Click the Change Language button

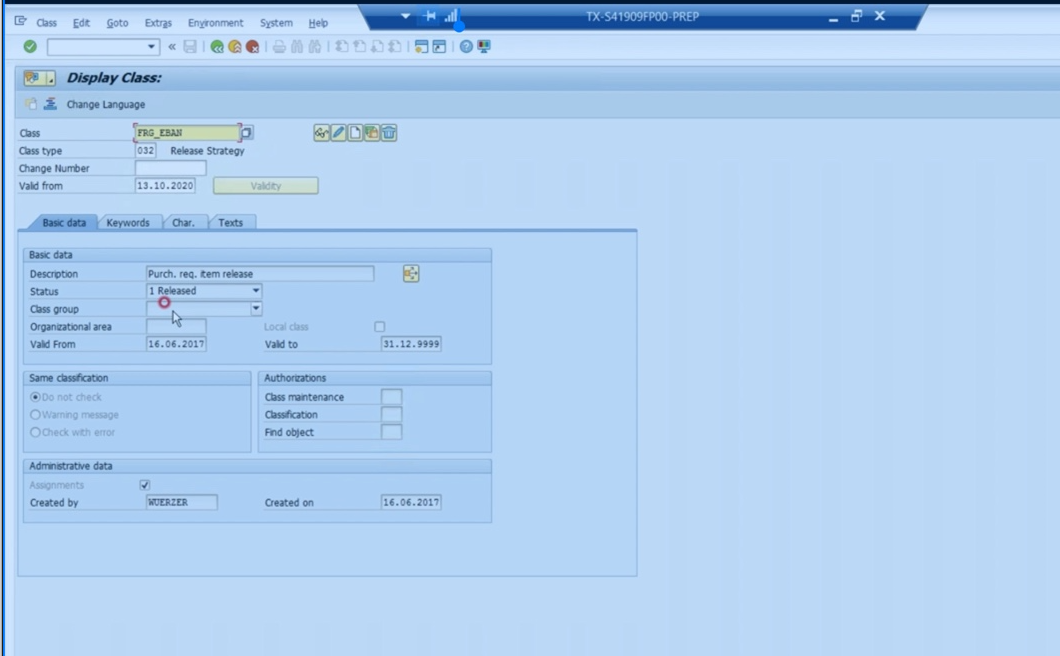(x=105, y=104)
